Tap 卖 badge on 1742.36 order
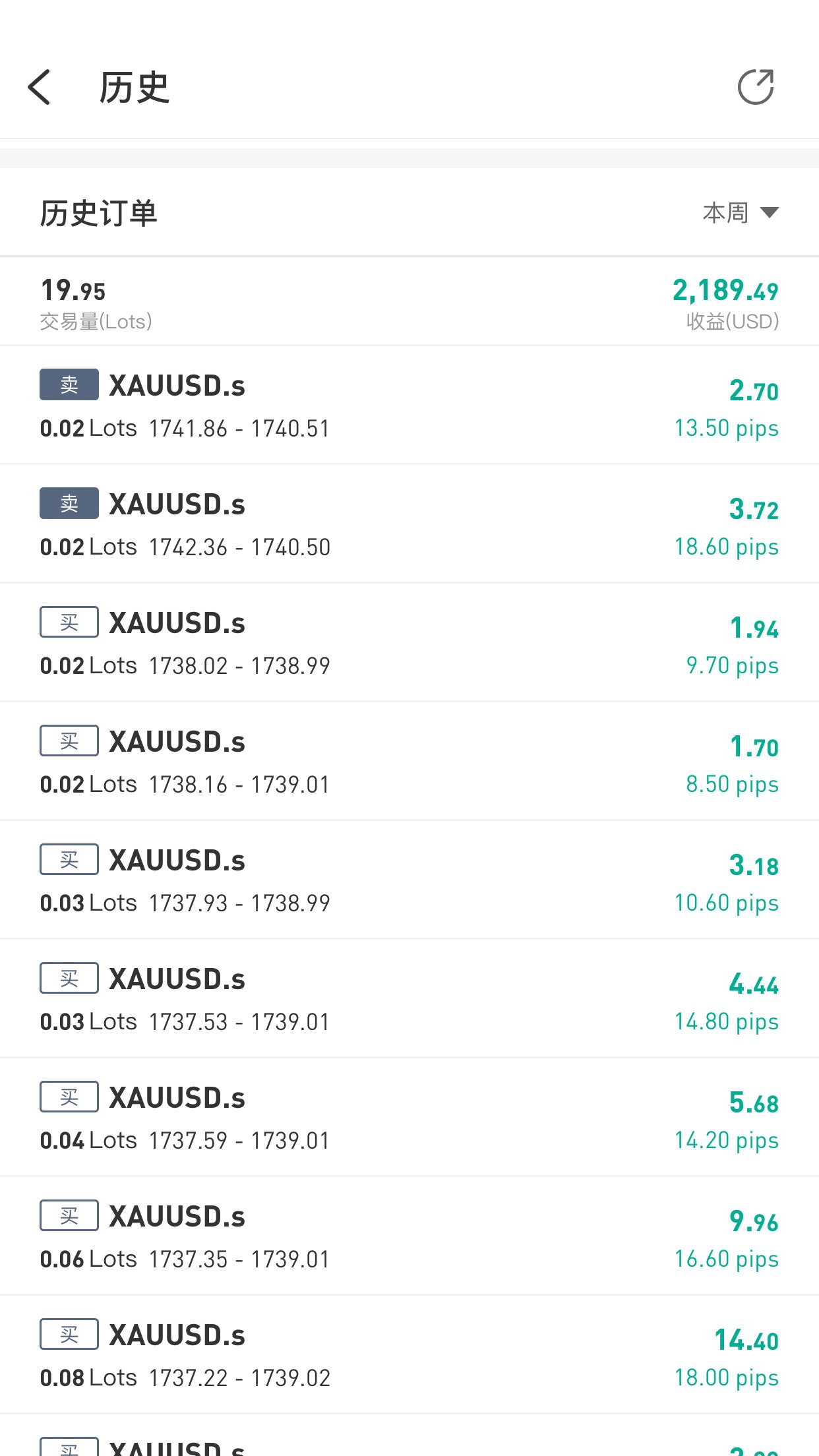Image resolution: width=819 pixels, height=1456 pixels. 69,503
